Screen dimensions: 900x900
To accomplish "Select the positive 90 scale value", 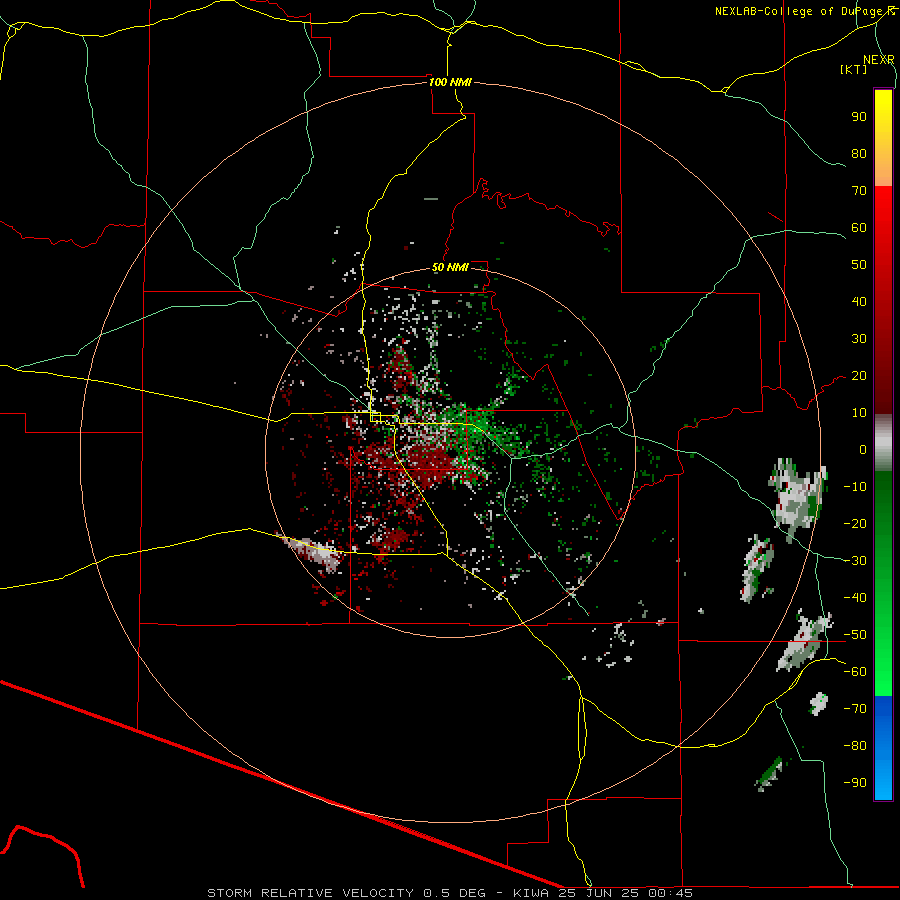I will pos(859,117).
